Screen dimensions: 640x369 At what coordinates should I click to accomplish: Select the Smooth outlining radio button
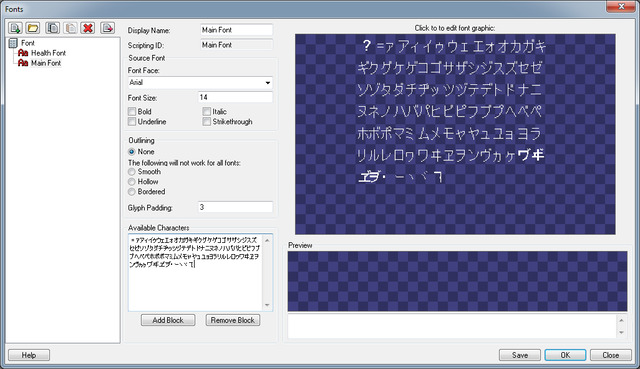(x=132, y=172)
